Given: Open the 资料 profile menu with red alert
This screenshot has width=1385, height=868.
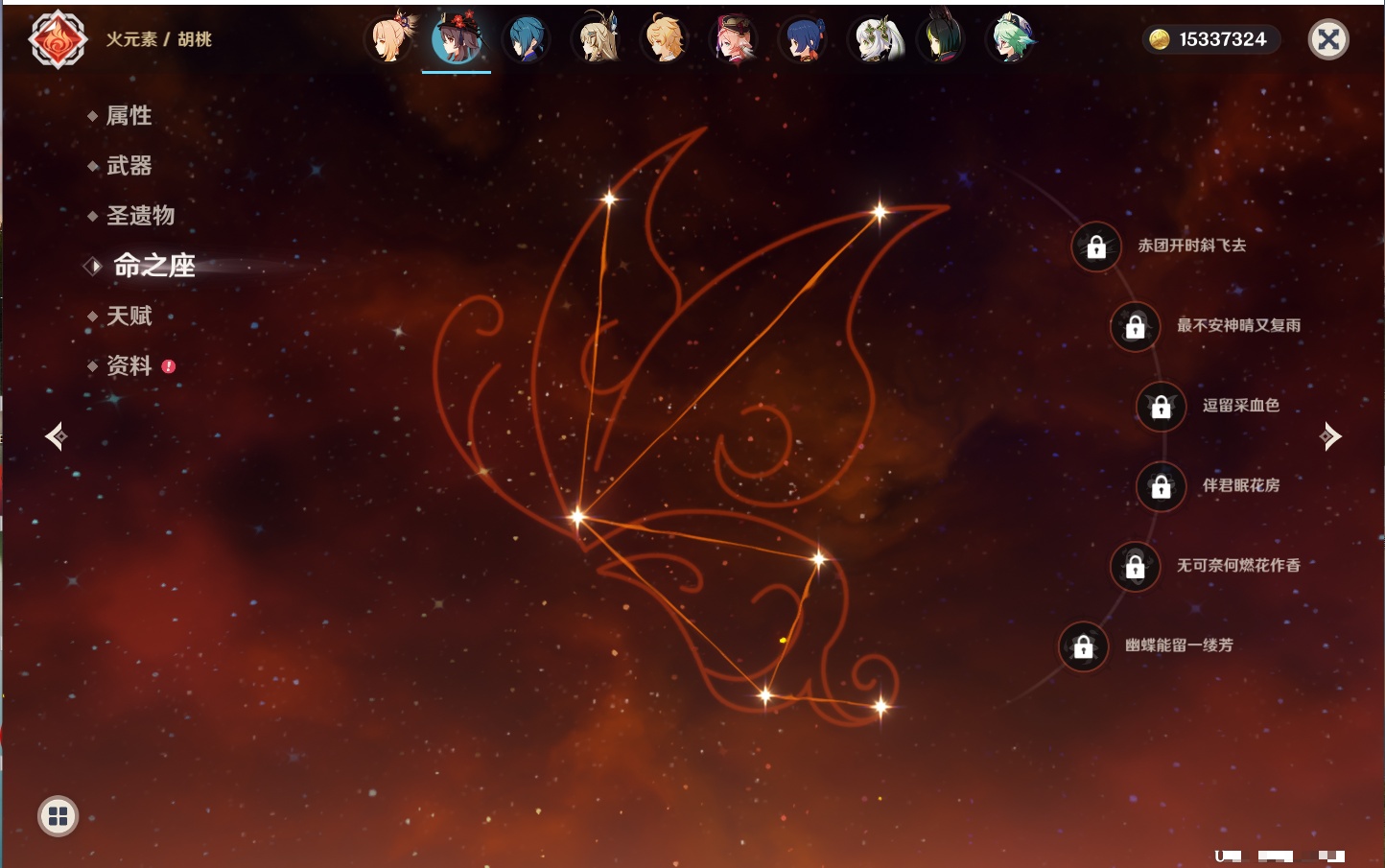Looking at the screenshot, I should (129, 365).
